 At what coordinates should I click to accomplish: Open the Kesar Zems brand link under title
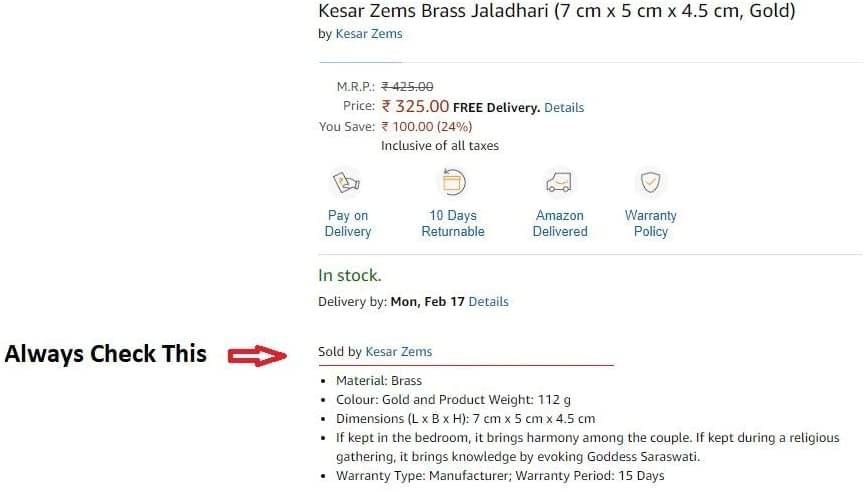coord(369,34)
